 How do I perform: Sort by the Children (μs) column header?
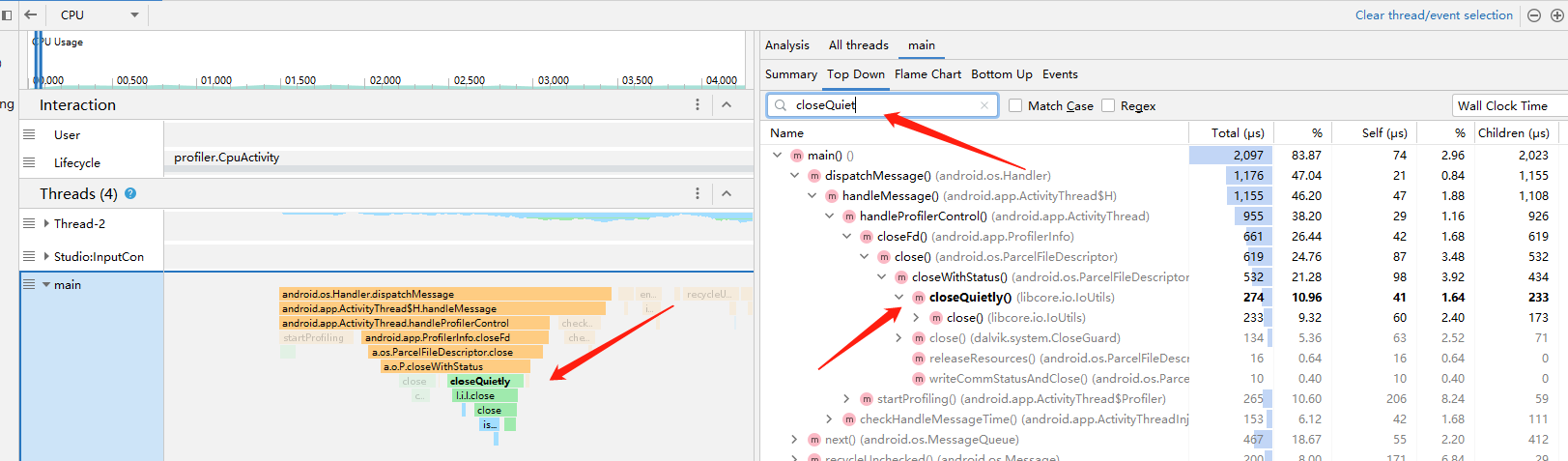point(1513,132)
